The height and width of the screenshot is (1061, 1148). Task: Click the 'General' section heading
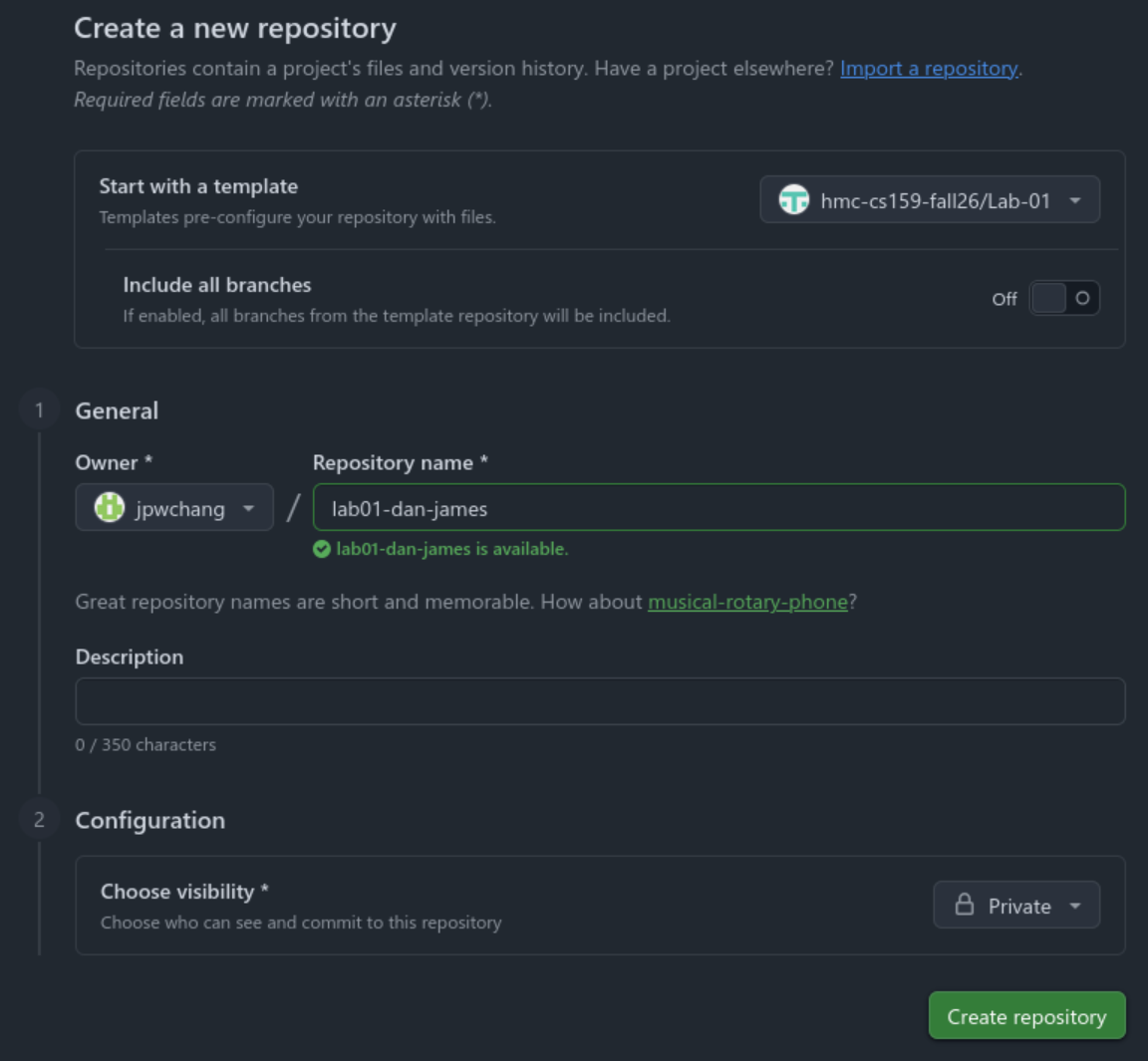click(x=118, y=410)
